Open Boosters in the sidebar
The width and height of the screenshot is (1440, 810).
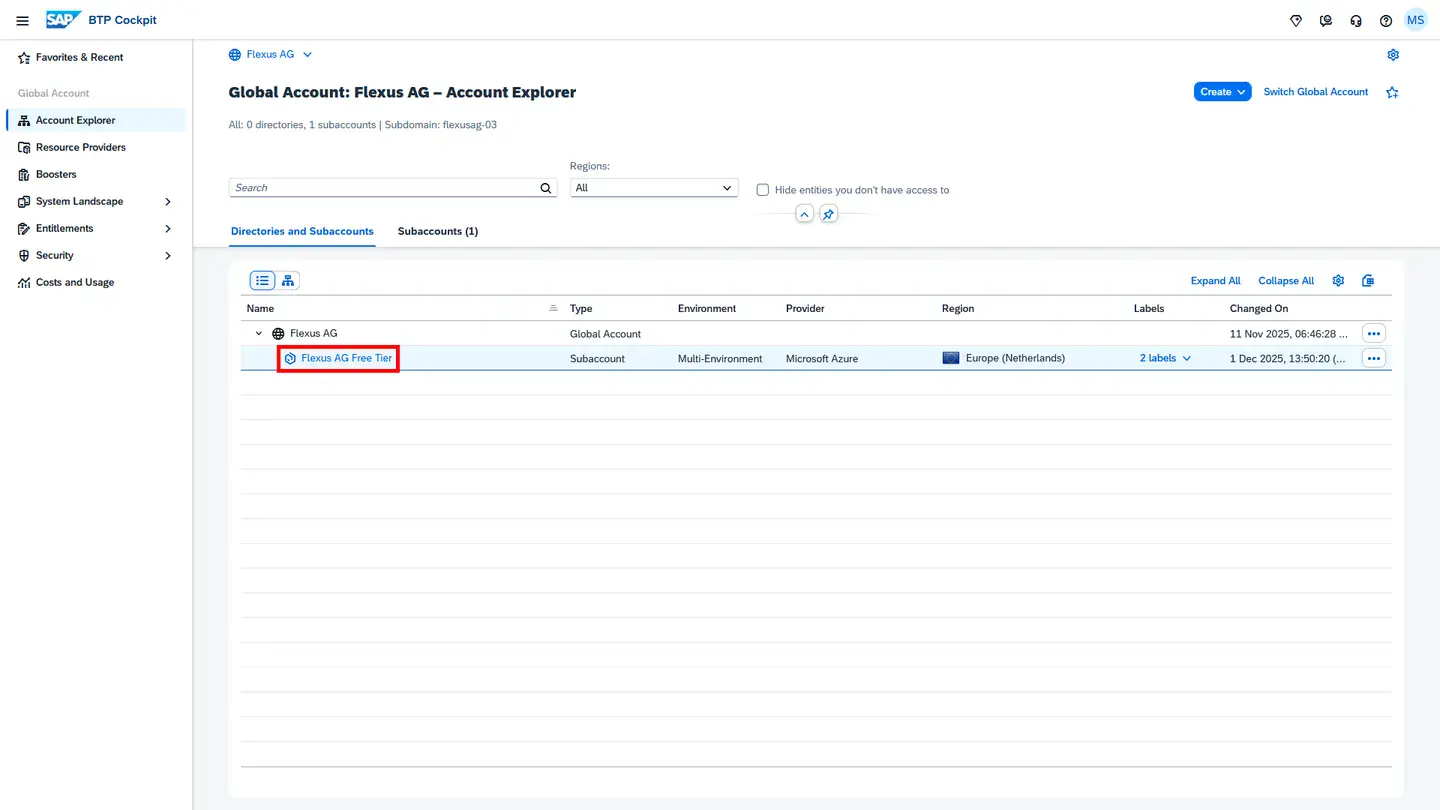point(56,174)
